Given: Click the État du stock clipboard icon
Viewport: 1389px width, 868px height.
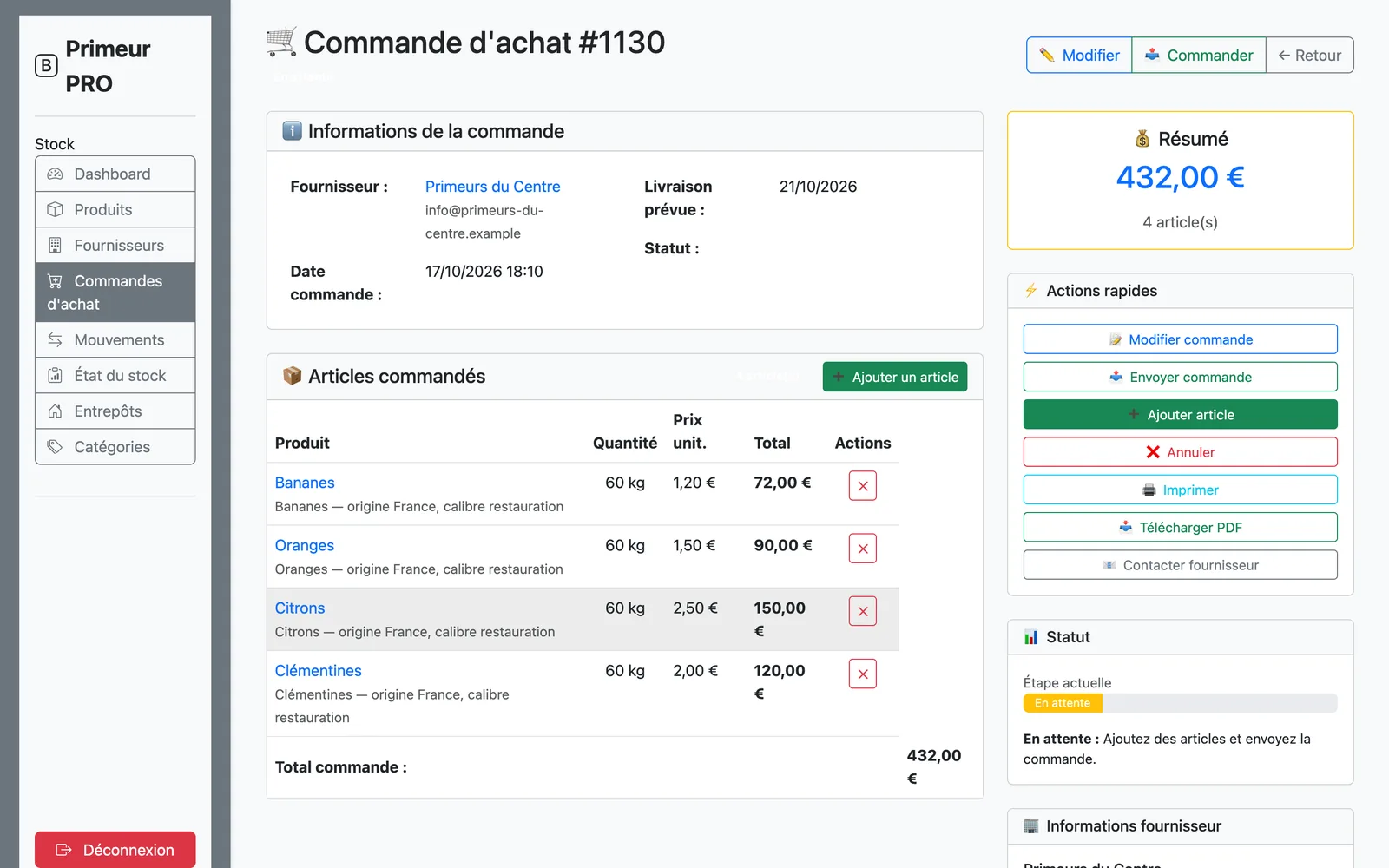Looking at the screenshot, I should coord(55,375).
